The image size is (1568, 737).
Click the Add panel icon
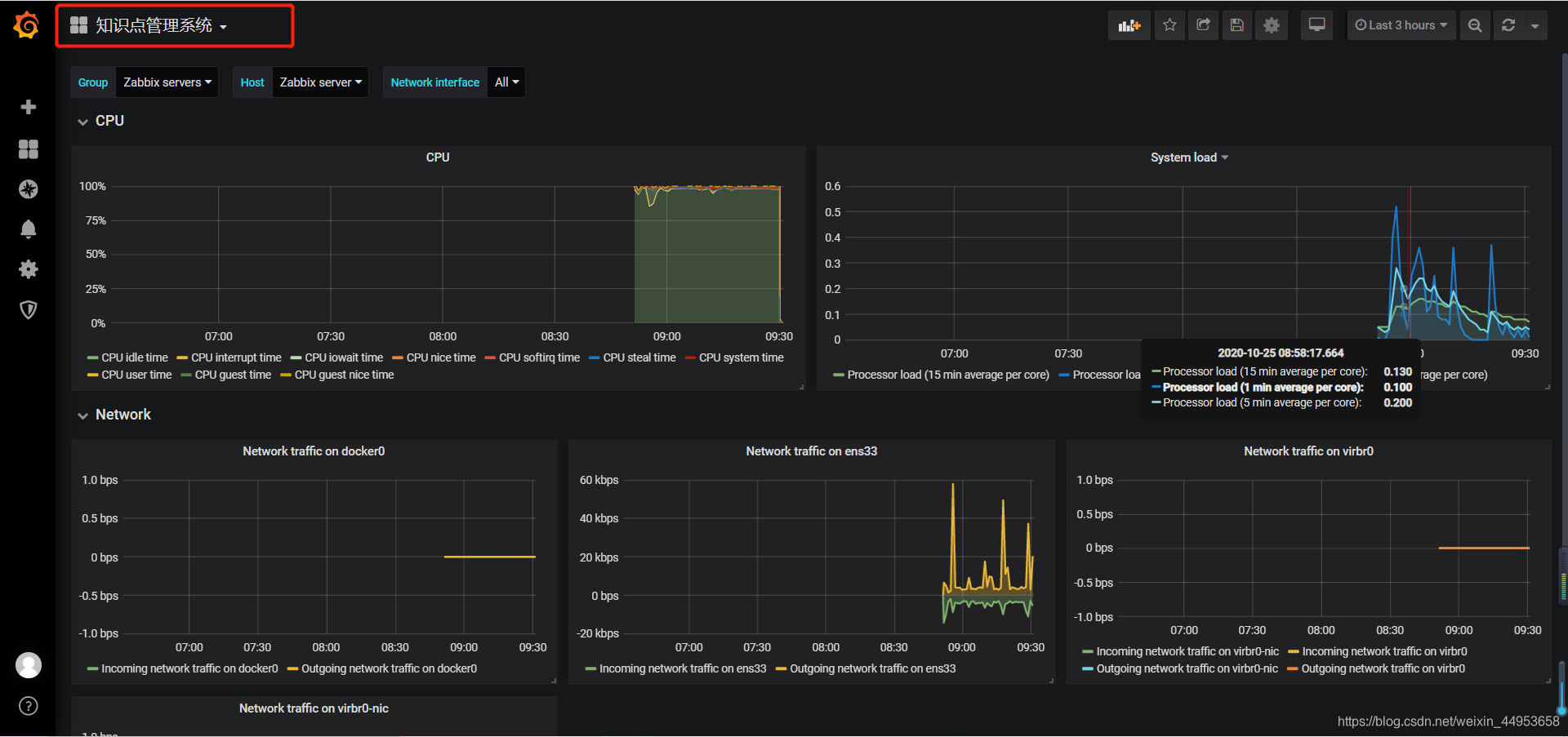coord(1129,25)
